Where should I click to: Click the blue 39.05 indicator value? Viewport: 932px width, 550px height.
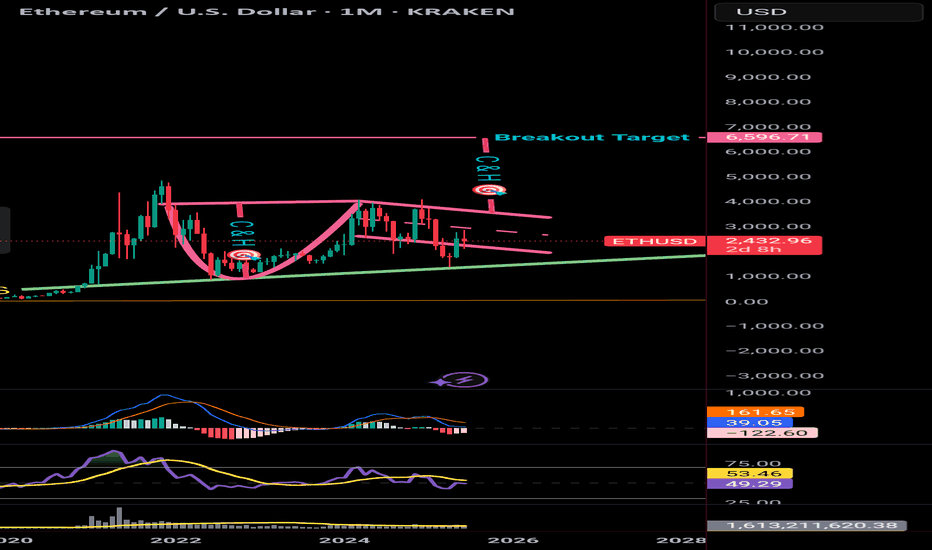(x=750, y=422)
